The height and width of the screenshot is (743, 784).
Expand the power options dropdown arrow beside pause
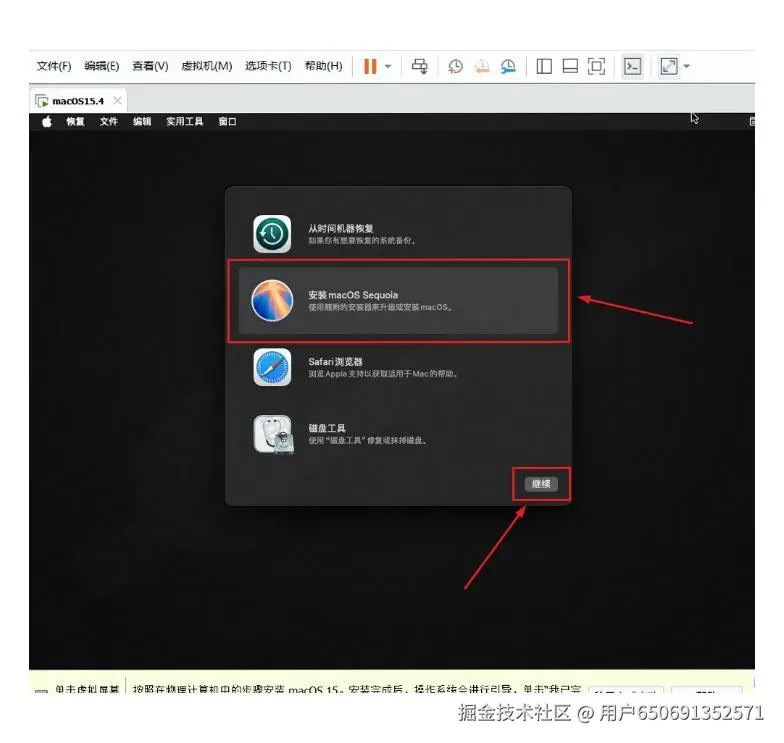[388, 66]
